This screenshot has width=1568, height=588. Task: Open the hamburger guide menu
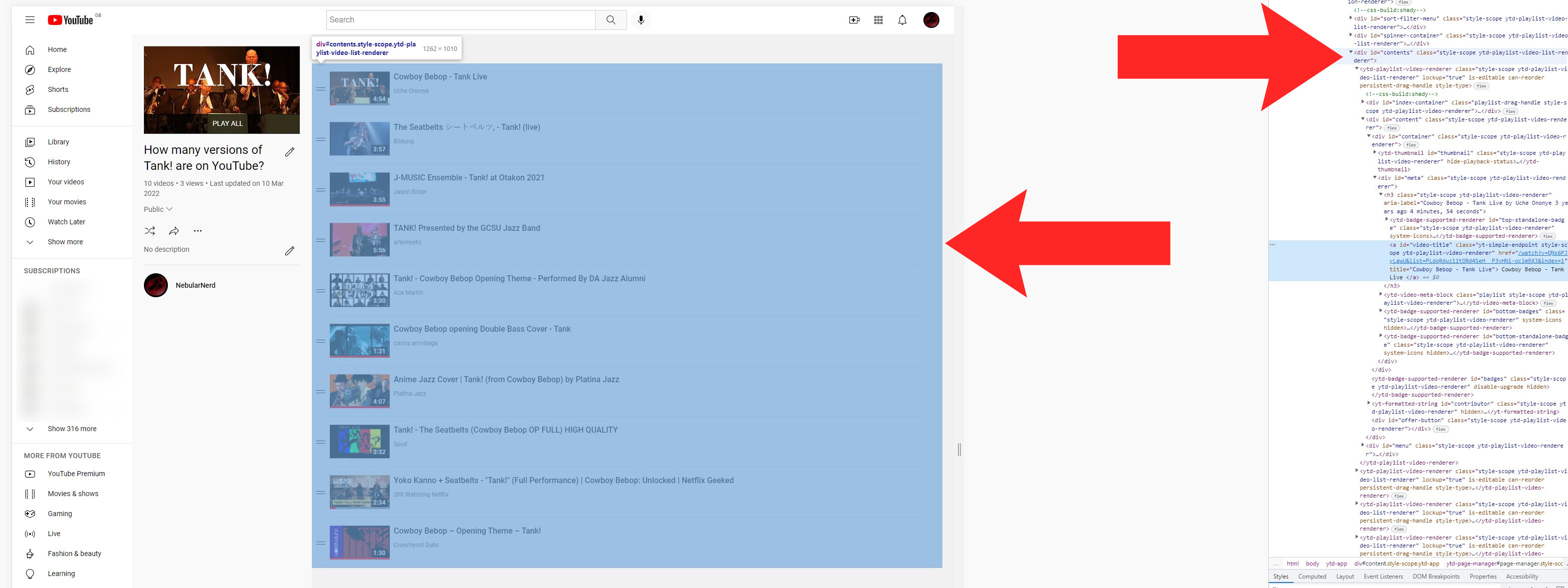click(30, 20)
